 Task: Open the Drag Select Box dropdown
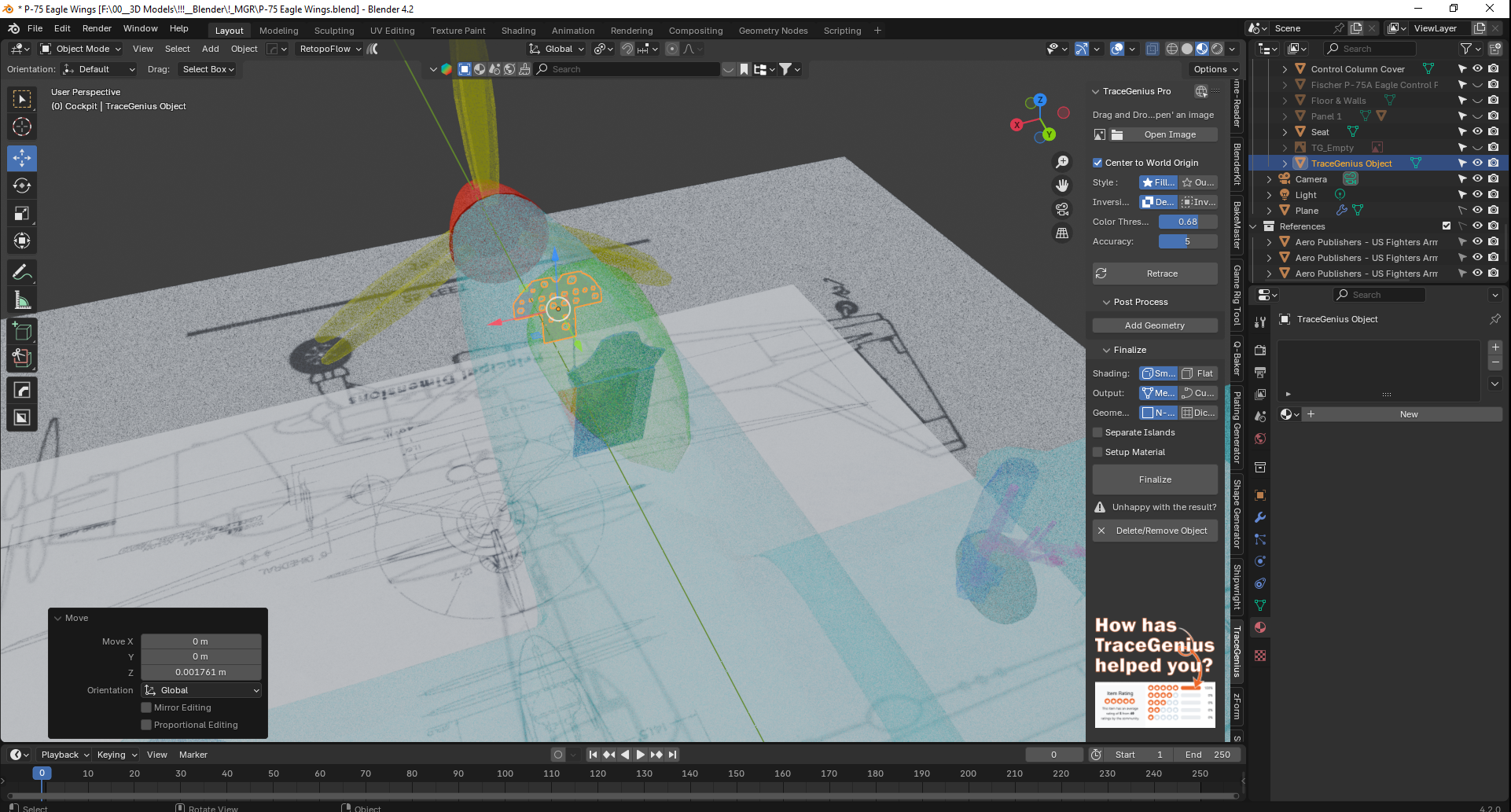pos(208,69)
